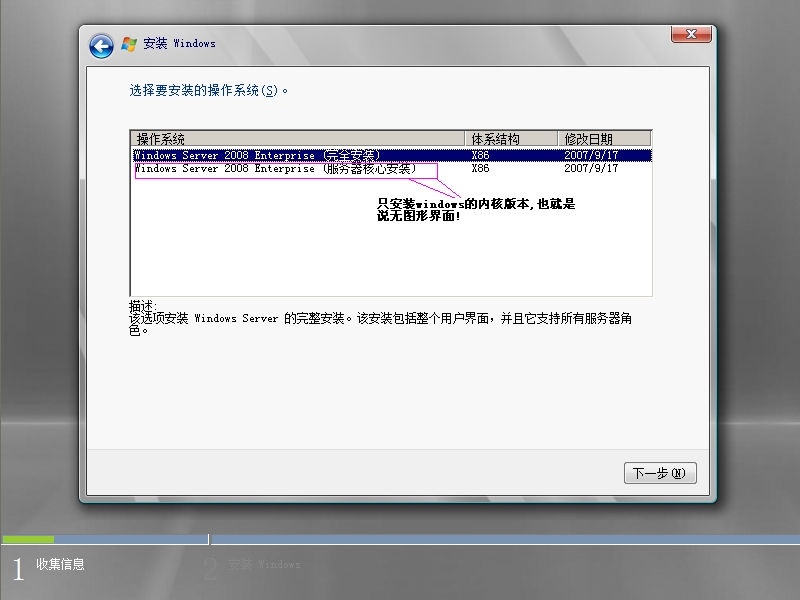
Task: Select Windows Server 2008 Enterprise (完全安装) row
Action: click(x=256, y=156)
